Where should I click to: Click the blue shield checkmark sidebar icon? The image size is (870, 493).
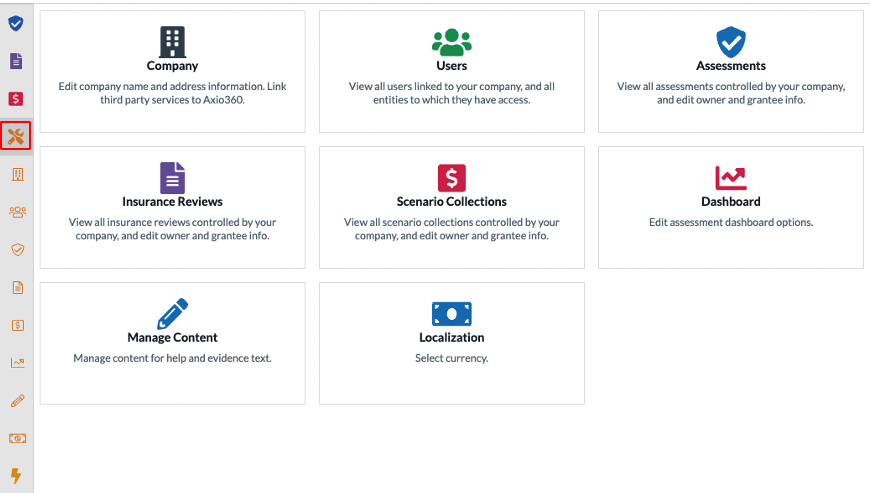pos(16,23)
